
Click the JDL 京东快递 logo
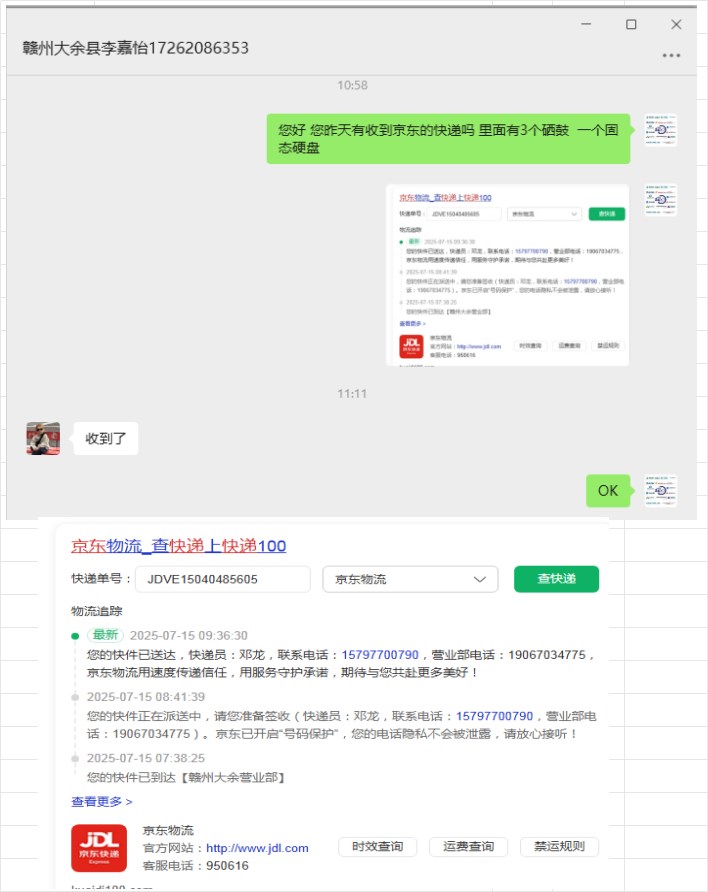pyautogui.click(x=99, y=848)
